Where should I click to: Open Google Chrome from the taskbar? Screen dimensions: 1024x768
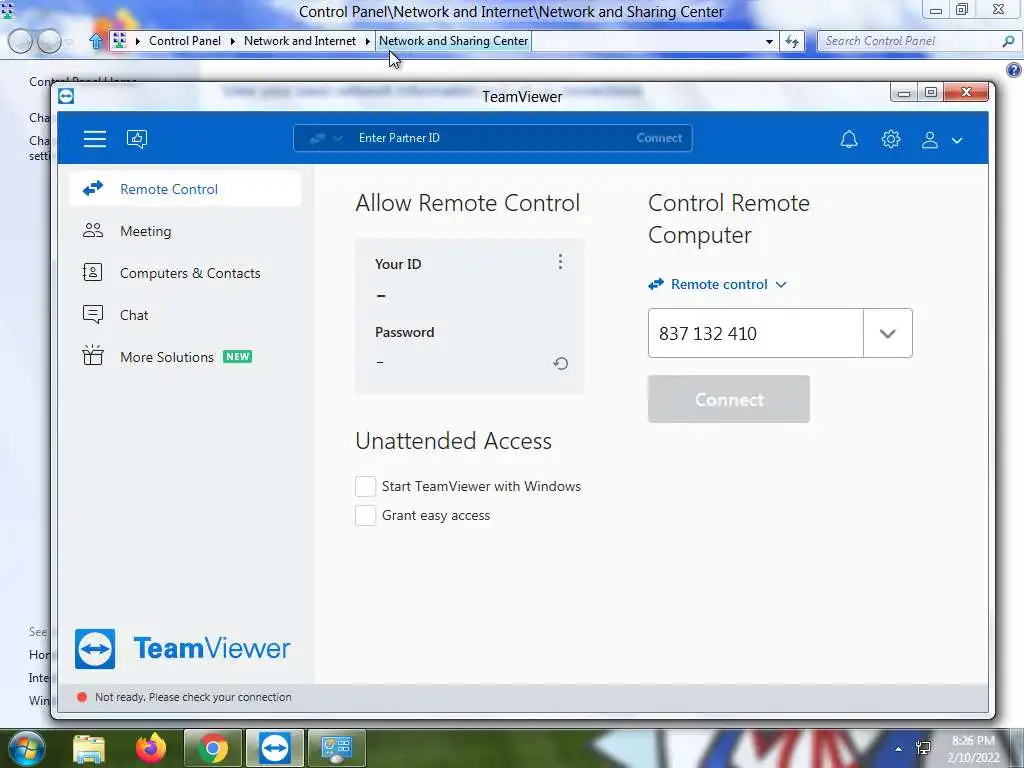212,748
